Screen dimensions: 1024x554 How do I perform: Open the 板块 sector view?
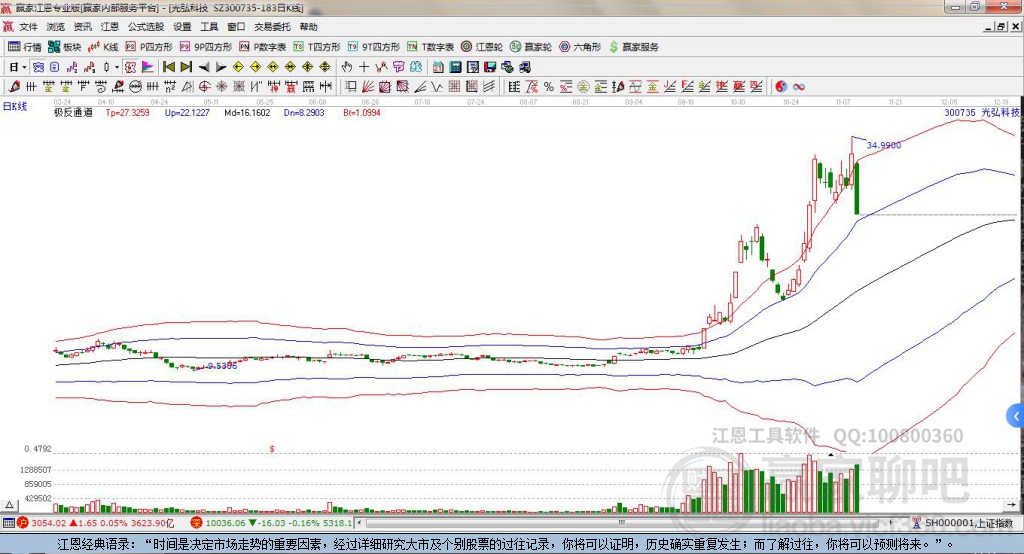pos(64,47)
